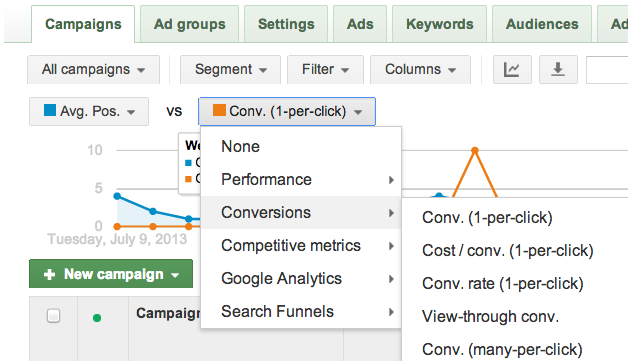Open the Filter dropdown
Viewport: 628px width, 361px height.
pos(325,70)
